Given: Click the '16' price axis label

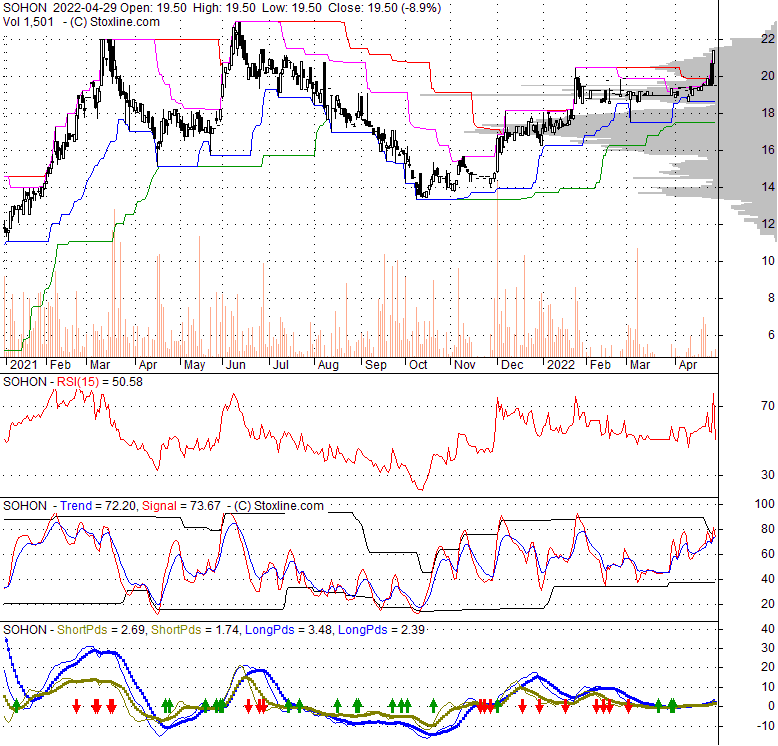Looking at the screenshot, I should click(x=768, y=150).
